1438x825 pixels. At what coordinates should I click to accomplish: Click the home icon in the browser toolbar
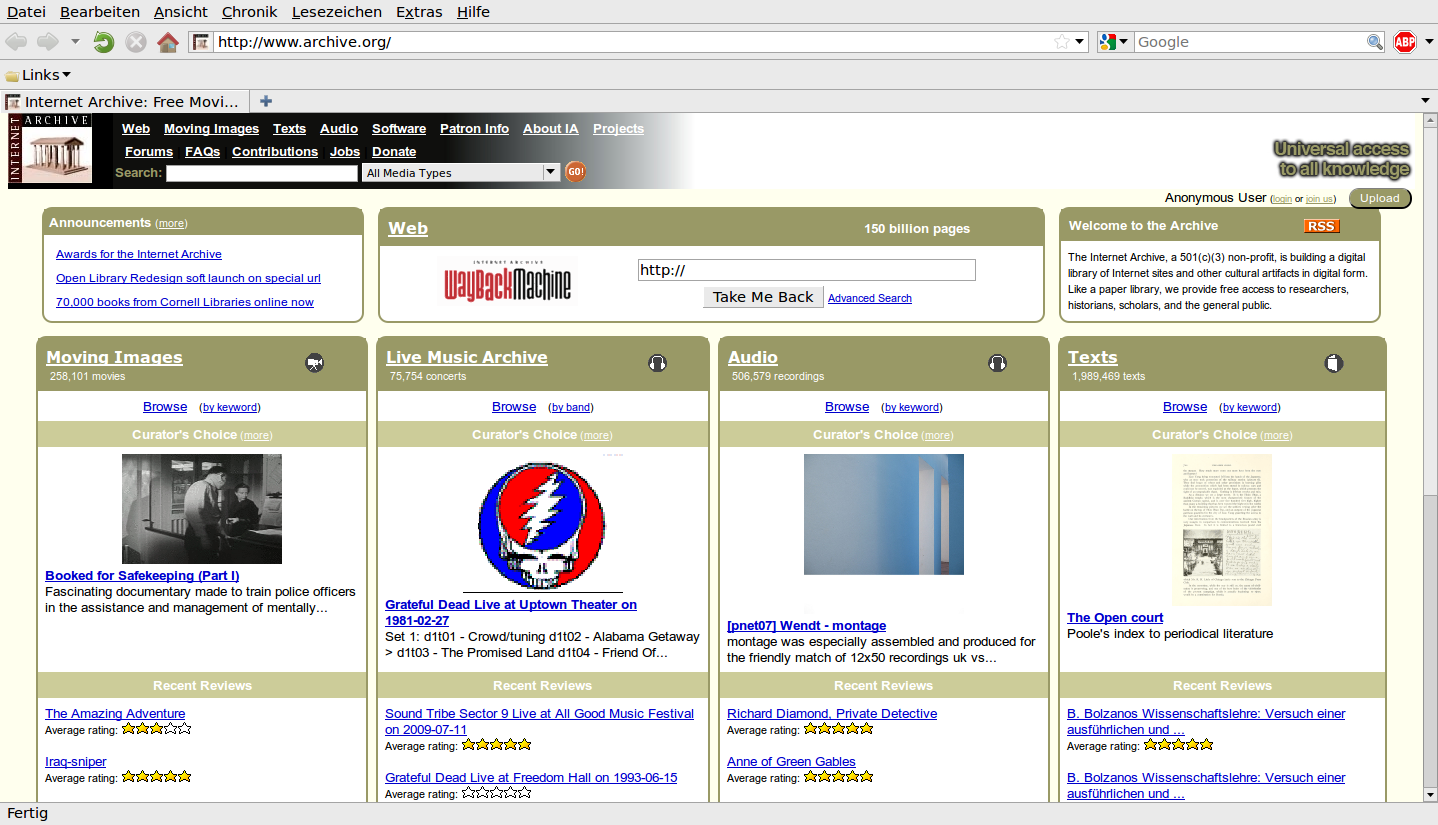click(x=167, y=42)
